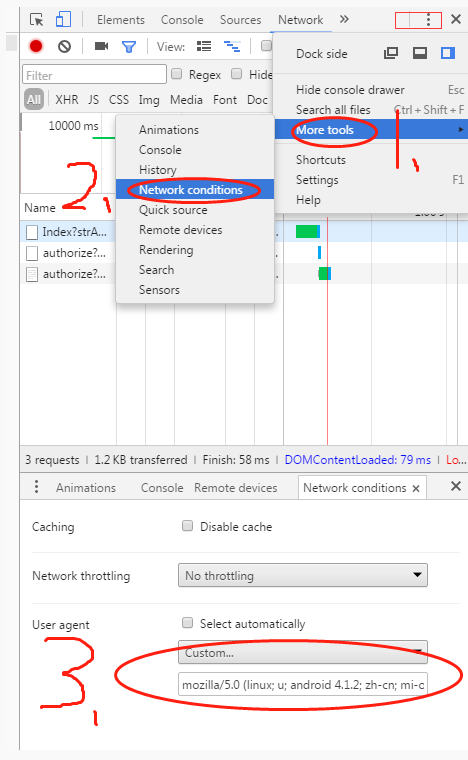Open Console drawer tab
Image resolution: width=468 pixels, height=760 pixels.
point(162,488)
